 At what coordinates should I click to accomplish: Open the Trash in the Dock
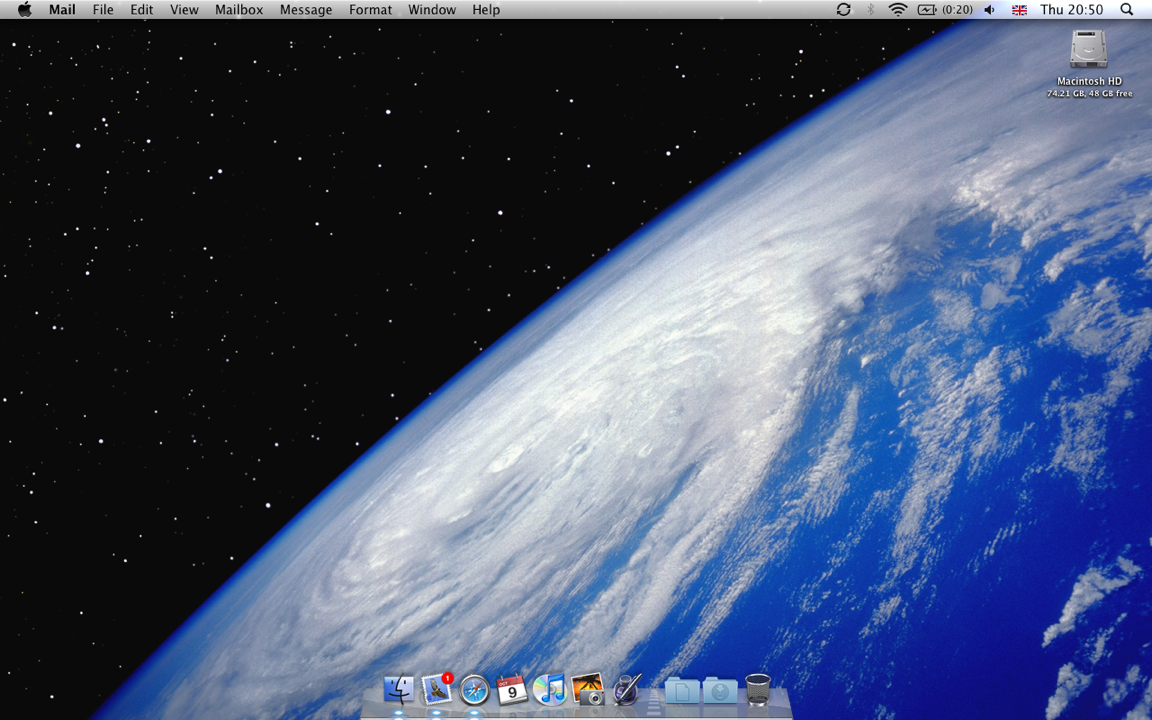coord(758,690)
